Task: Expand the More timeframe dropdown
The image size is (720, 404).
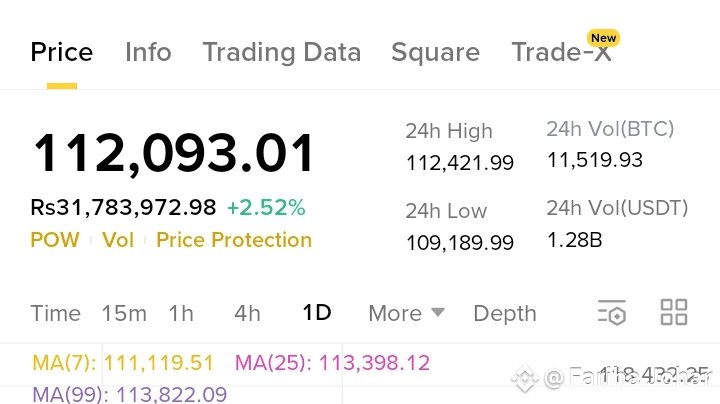Action: 406,313
